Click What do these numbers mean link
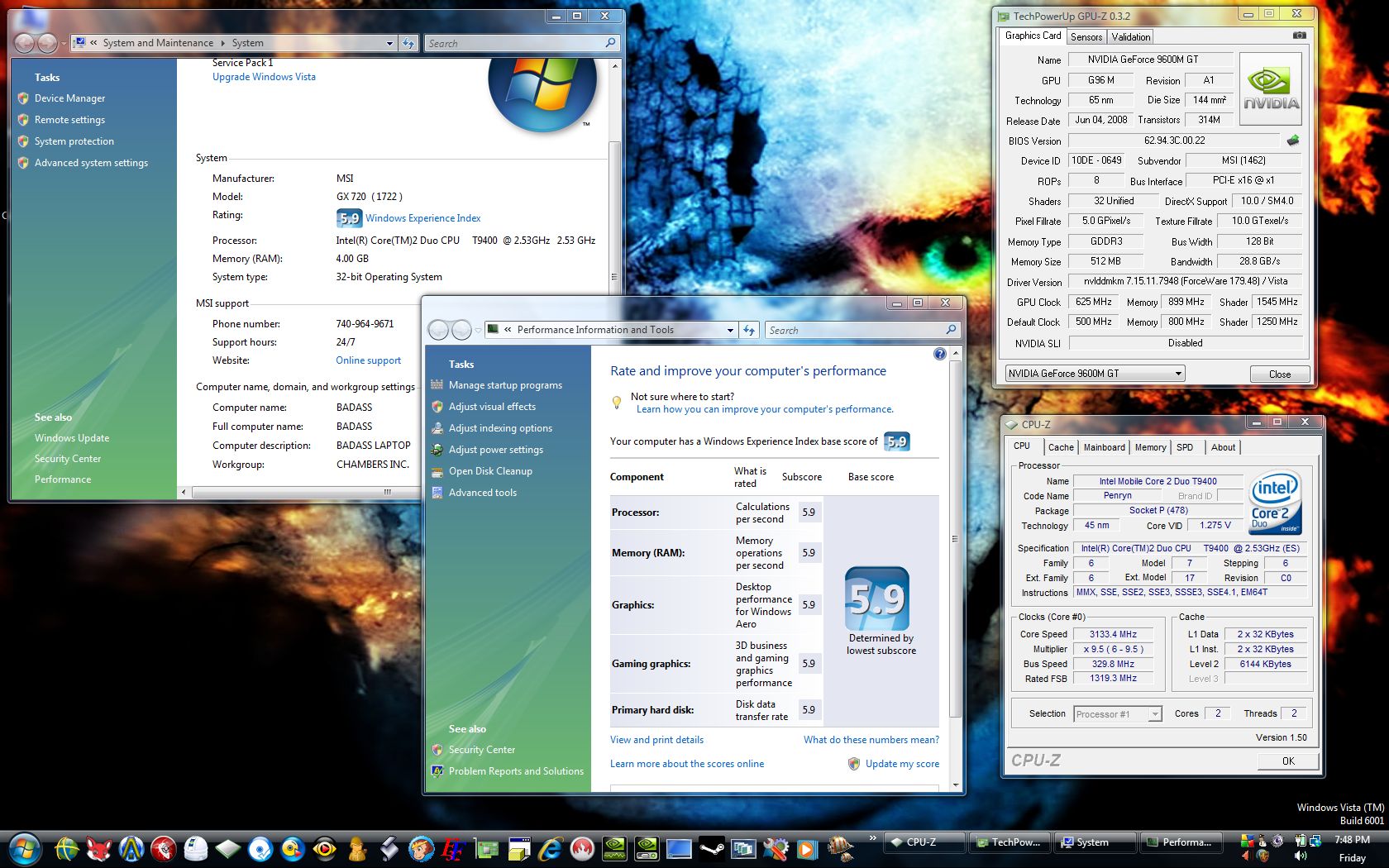The height and width of the screenshot is (868, 1389). [x=871, y=740]
